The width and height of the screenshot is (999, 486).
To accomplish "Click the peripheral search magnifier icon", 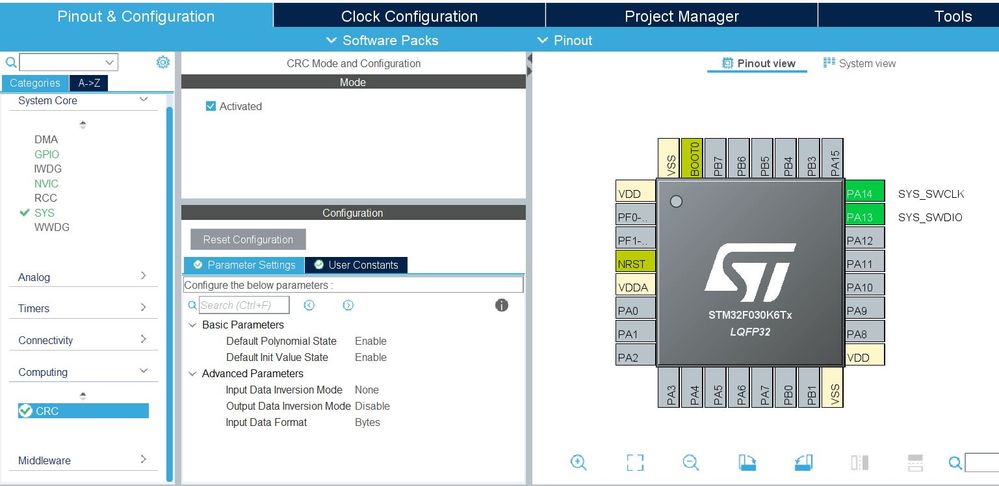I will 11,62.
